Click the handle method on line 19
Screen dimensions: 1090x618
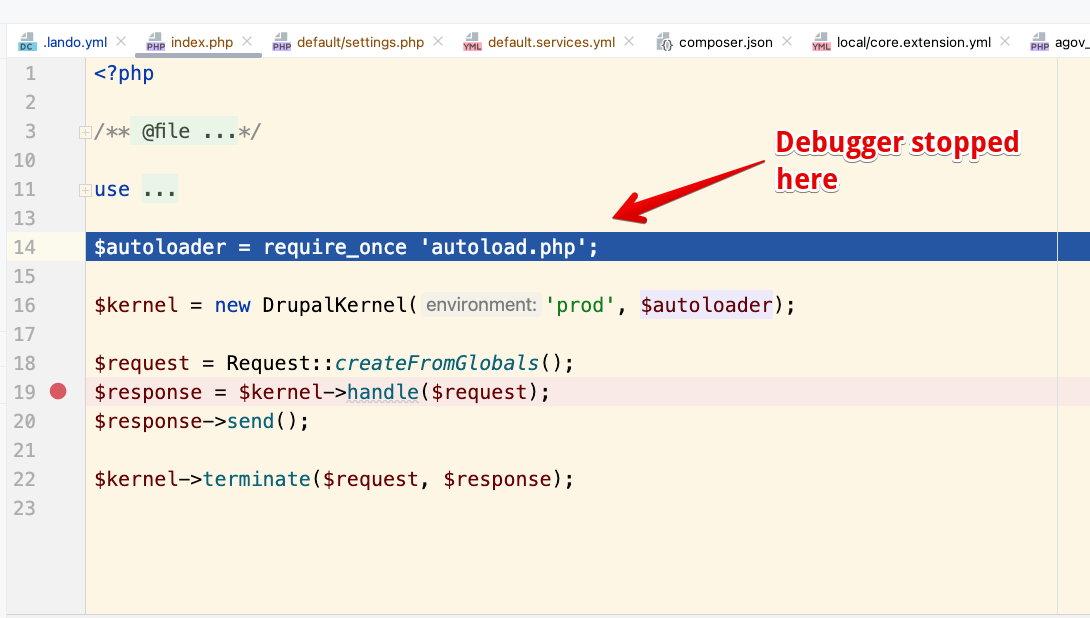tap(383, 392)
